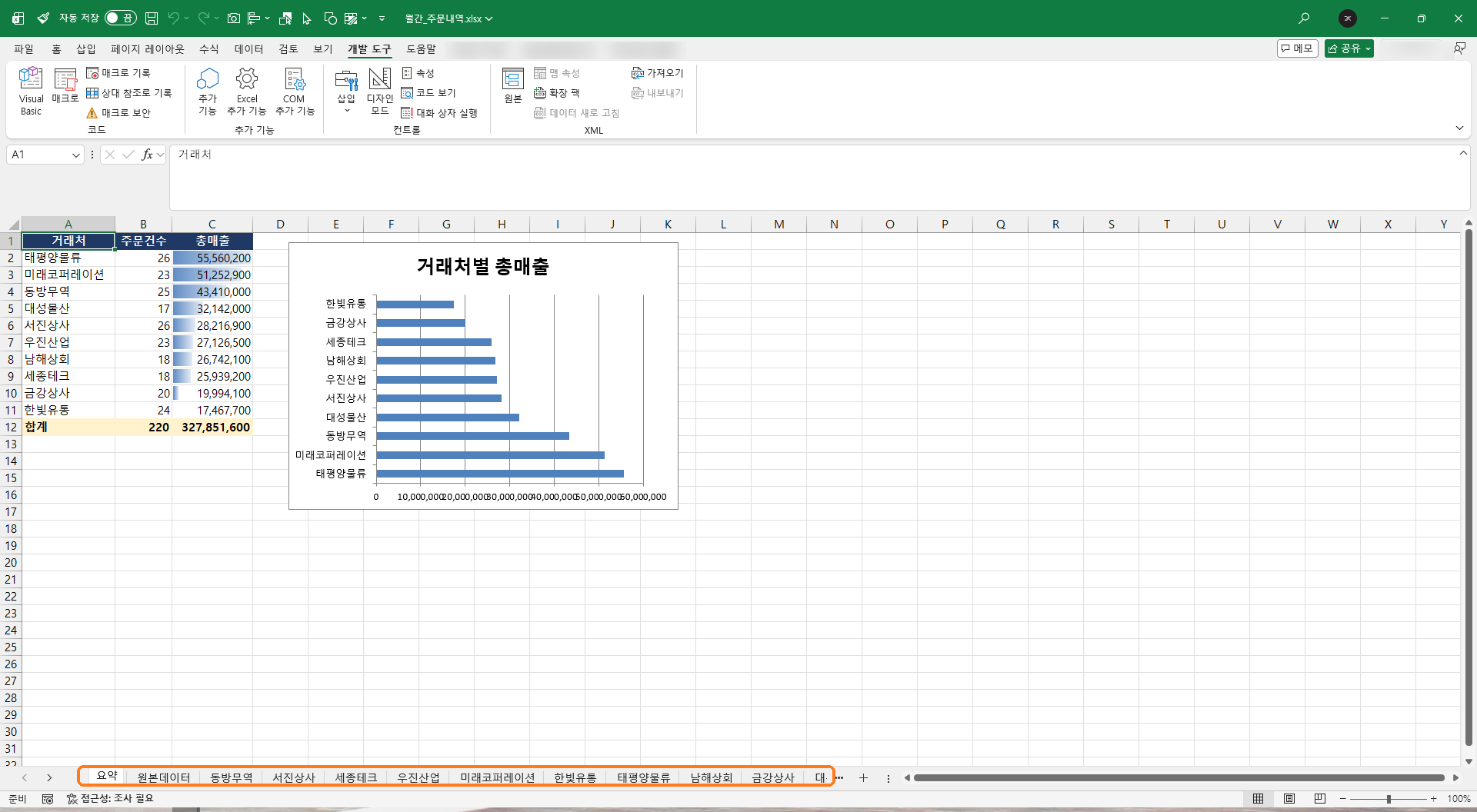
Task: Click 코드 보기 to view code
Action: tap(428, 93)
